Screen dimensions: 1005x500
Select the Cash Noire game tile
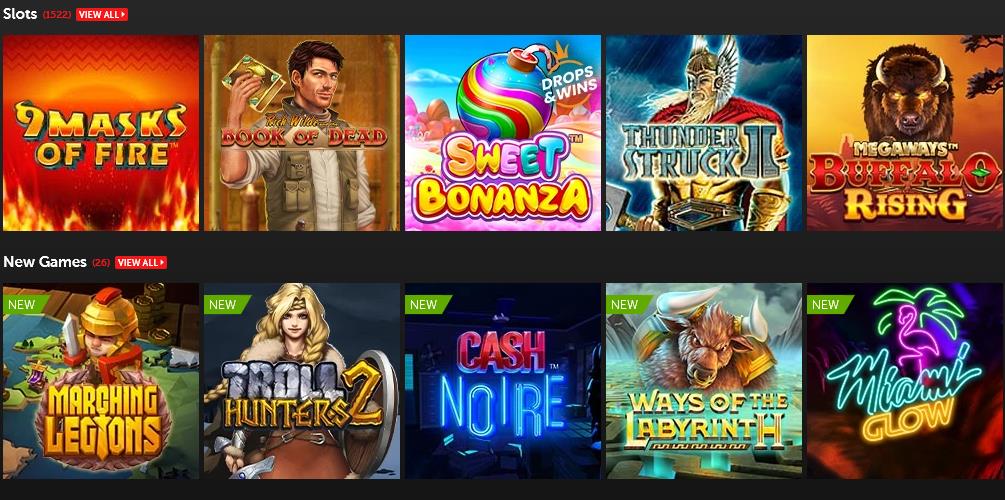503,381
